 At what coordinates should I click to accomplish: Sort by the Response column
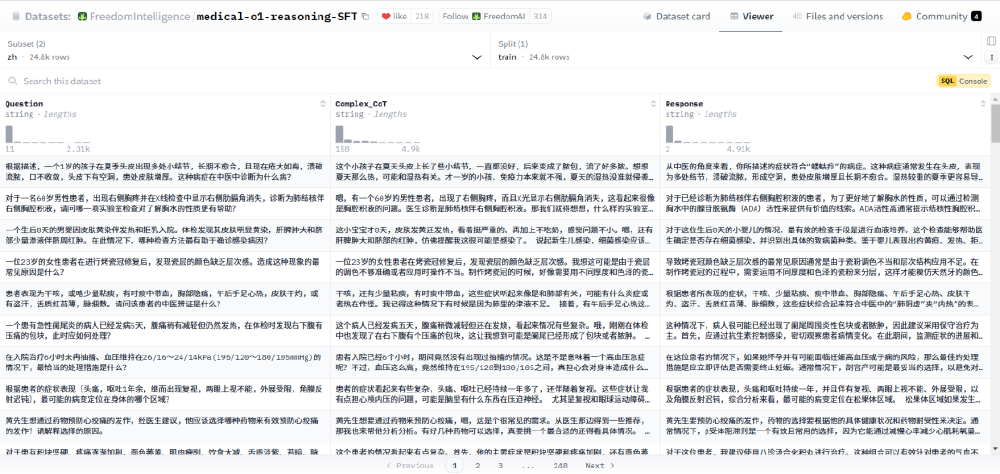click(x=983, y=104)
